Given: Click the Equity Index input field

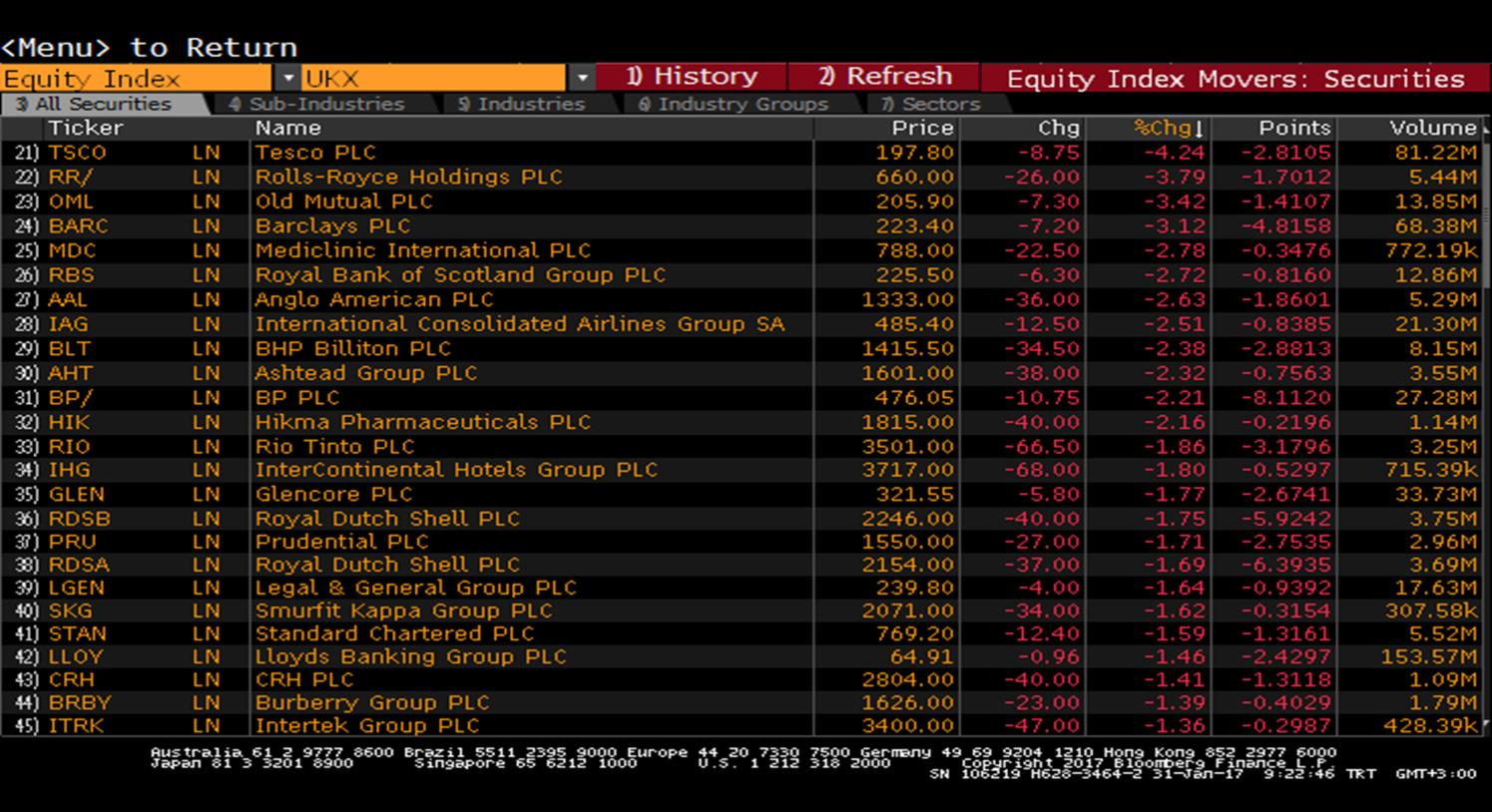Looking at the screenshot, I should click(x=137, y=78).
